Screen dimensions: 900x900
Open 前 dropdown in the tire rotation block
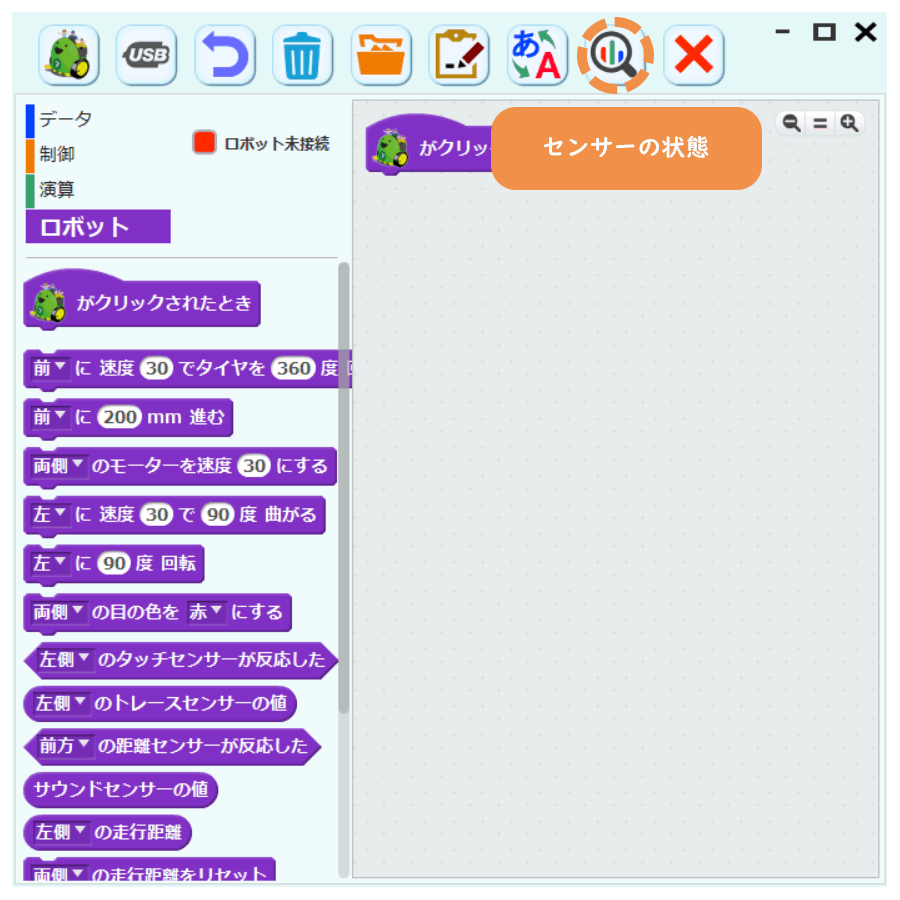tap(50, 368)
